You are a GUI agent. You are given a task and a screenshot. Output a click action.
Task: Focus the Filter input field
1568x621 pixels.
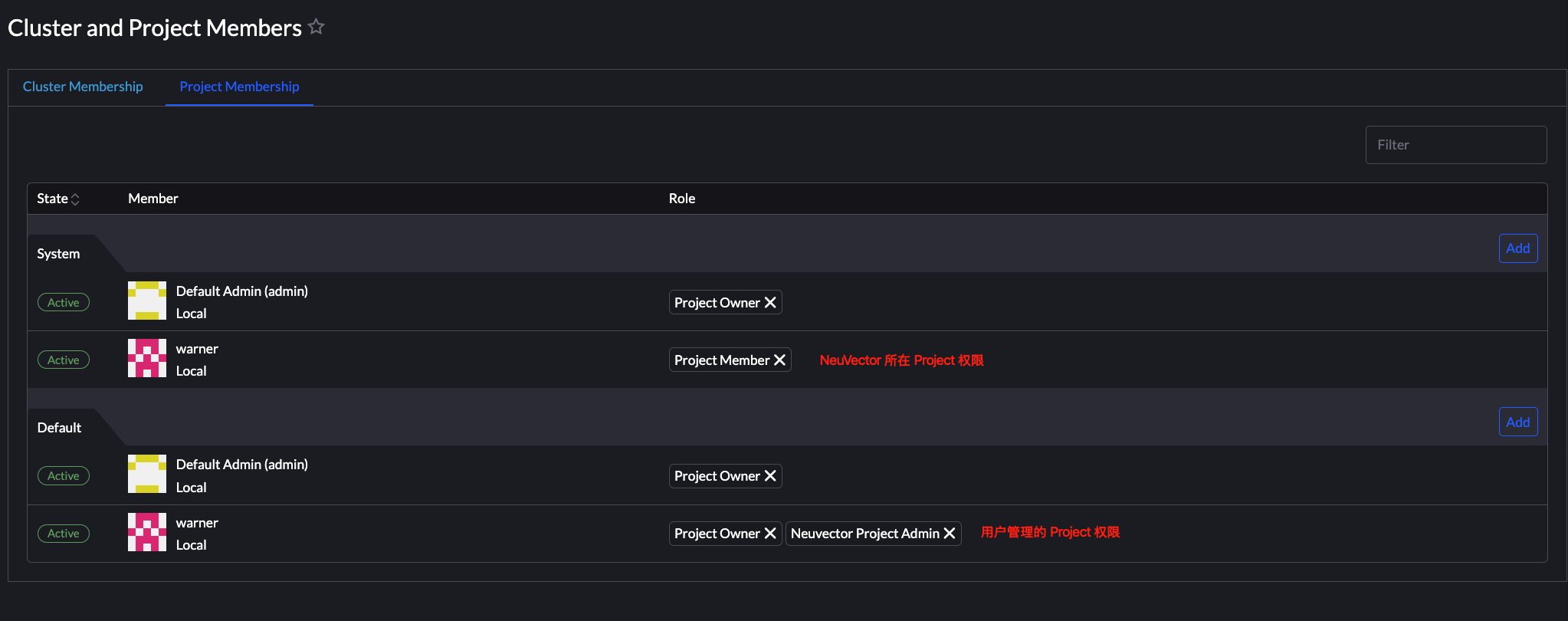point(1455,145)
